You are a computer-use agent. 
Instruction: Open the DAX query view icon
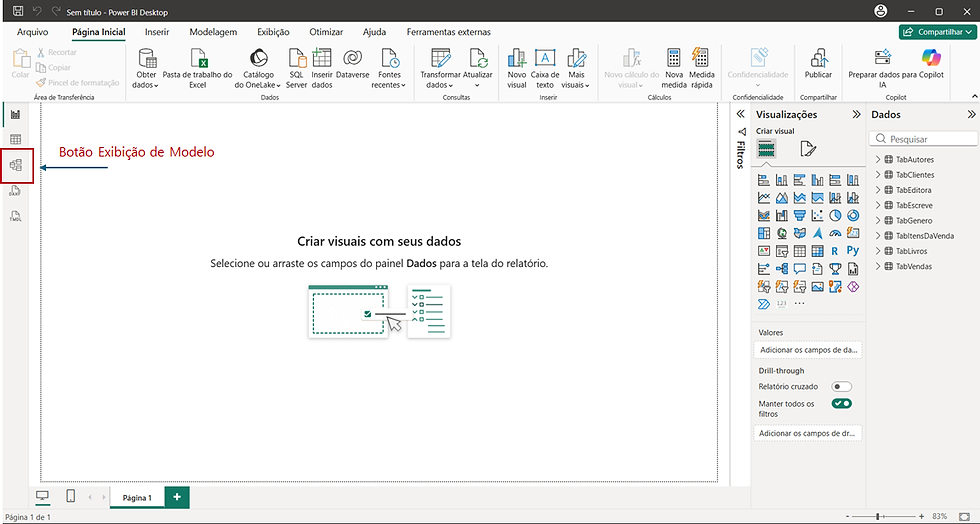[x=16, y=191]
